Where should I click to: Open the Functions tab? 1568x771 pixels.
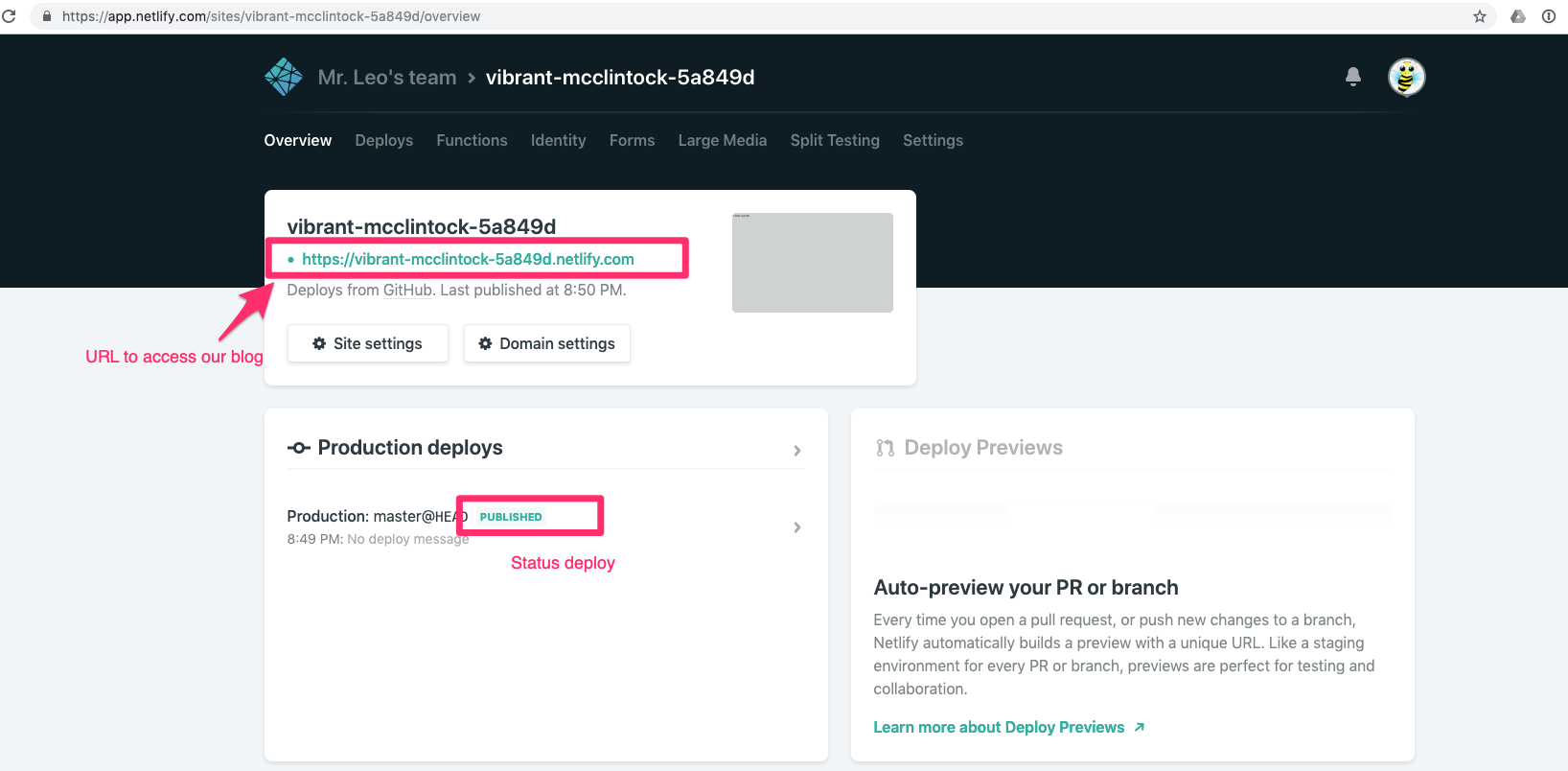coord(473,140)
